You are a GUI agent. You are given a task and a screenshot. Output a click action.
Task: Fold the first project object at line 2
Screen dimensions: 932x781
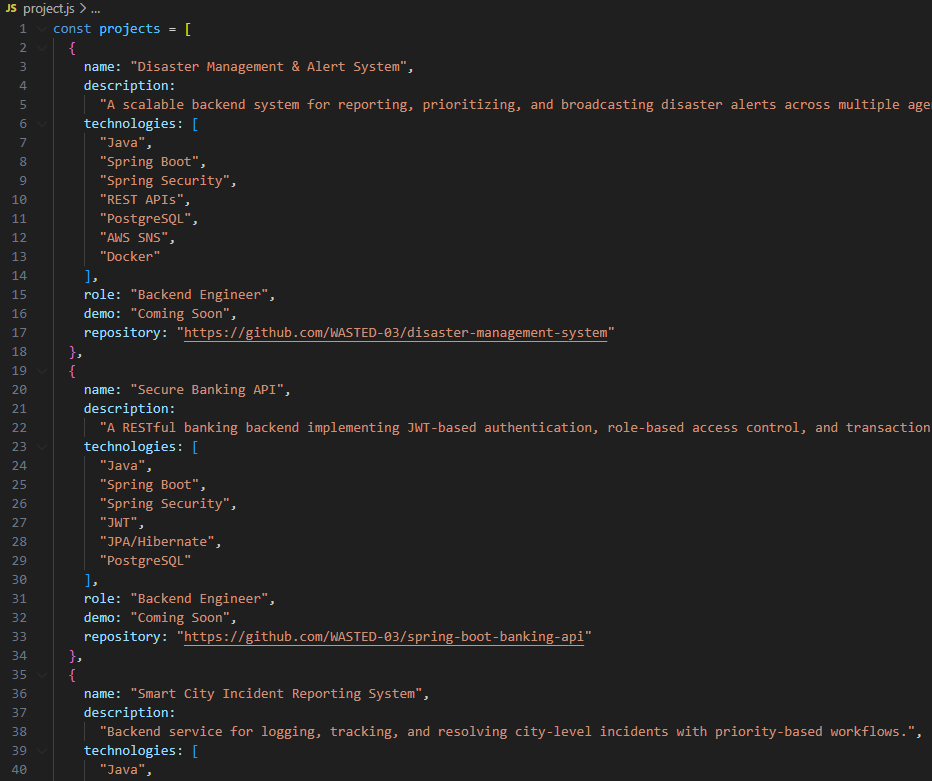pos(42,48)
